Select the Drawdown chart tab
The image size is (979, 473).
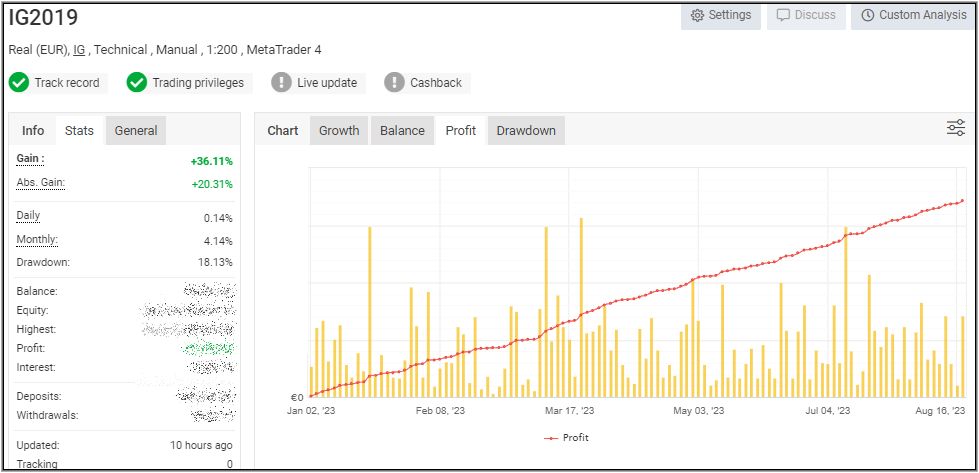click(x=526, y=130)
